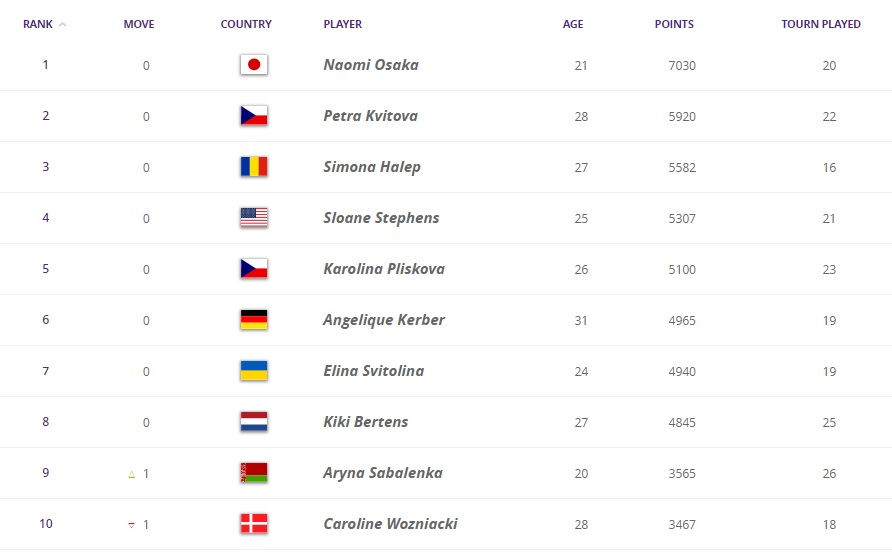The height and width of the screenshot is (552, 892).
Task: Click Netherlands flag icon beside Kiki Bertens
Action: [254, 422]
